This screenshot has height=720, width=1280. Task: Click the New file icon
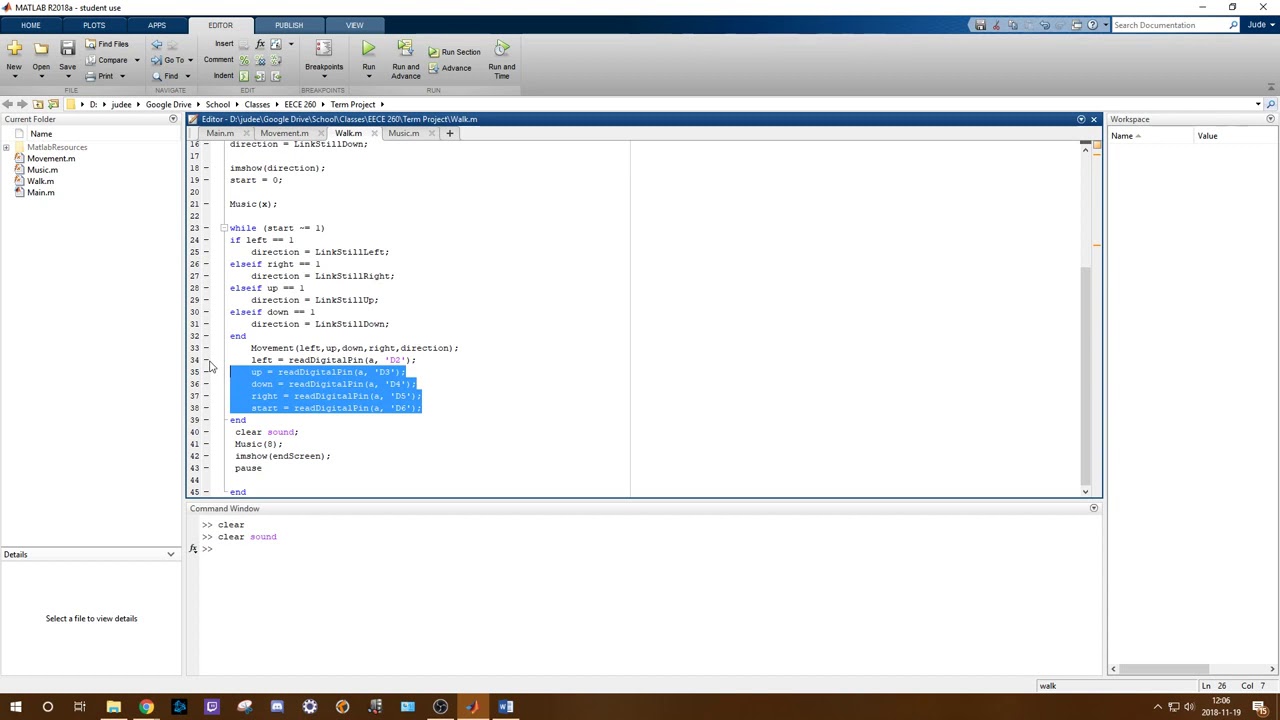[x=14, y=48]
